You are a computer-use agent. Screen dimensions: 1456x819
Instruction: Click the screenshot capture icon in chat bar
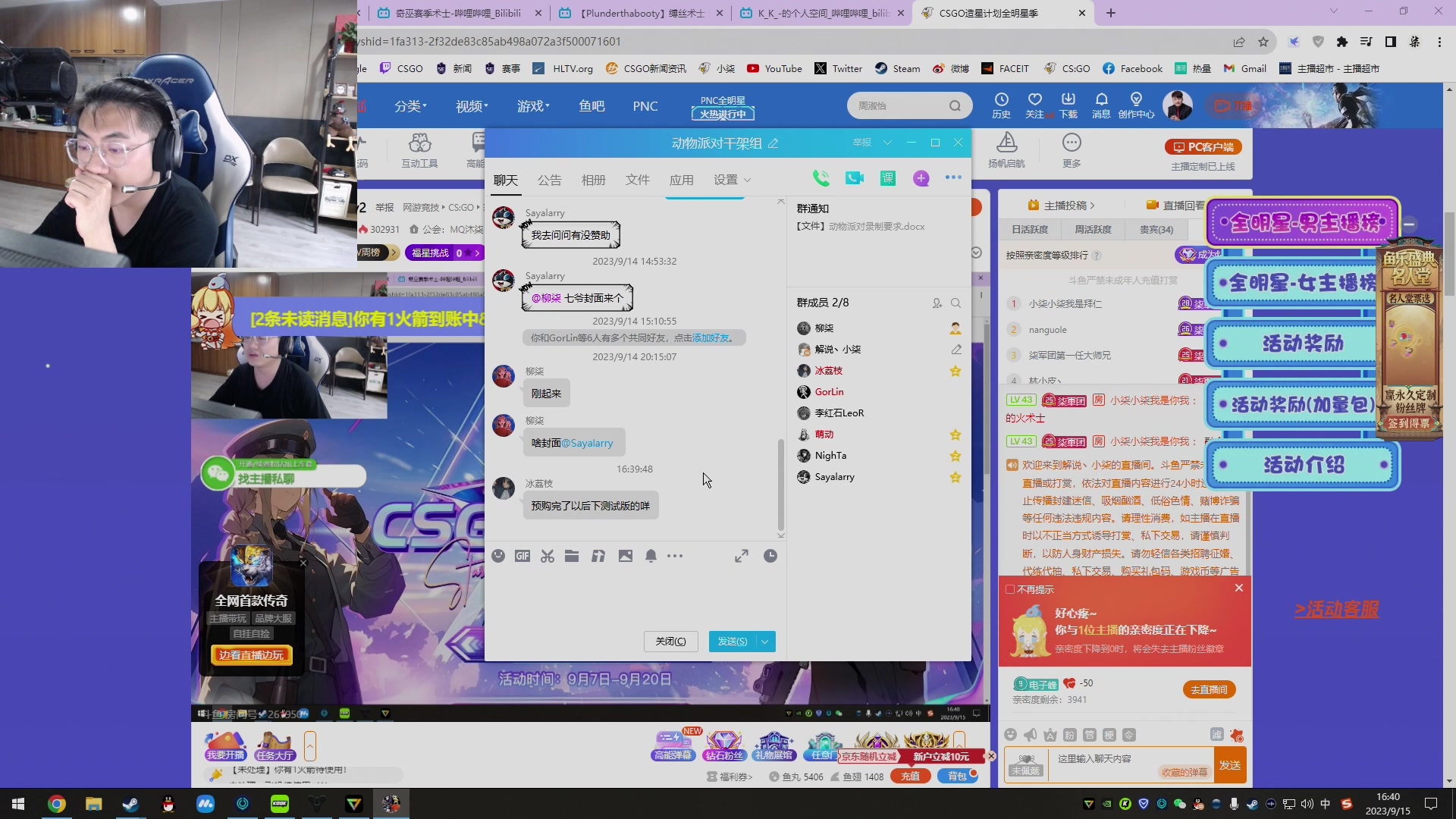coord(547,556)
